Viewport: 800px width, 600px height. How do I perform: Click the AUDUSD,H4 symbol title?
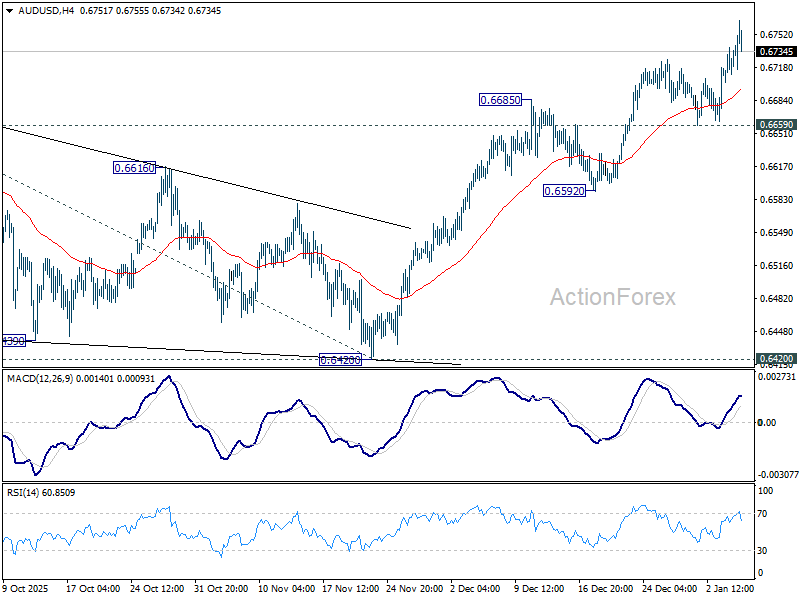pyautogui.click(x=46, y=11)
